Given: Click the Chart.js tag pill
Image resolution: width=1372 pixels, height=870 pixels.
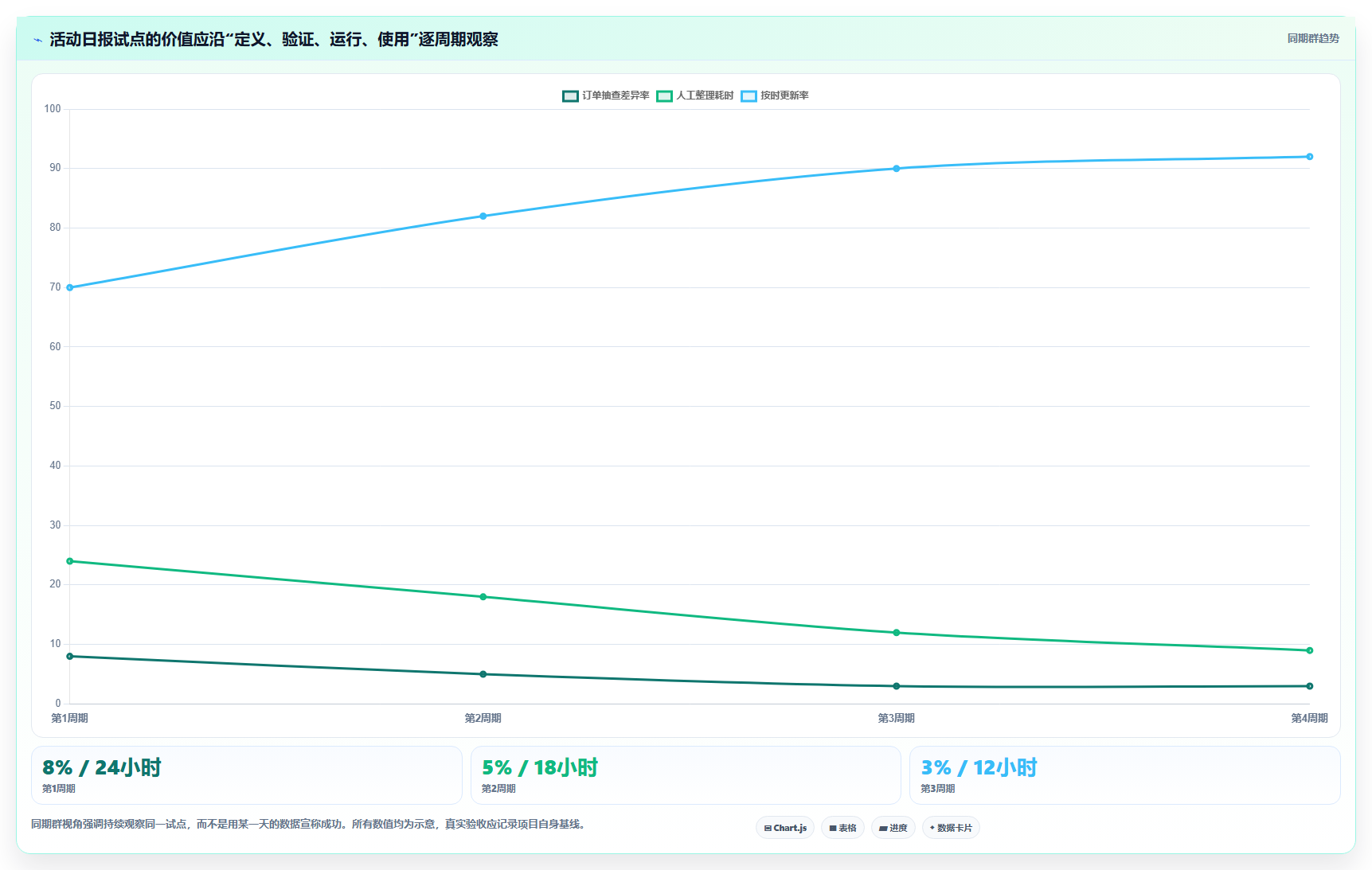Looking at the screenshot, I should pyautogui.click(x=785, y=828).
